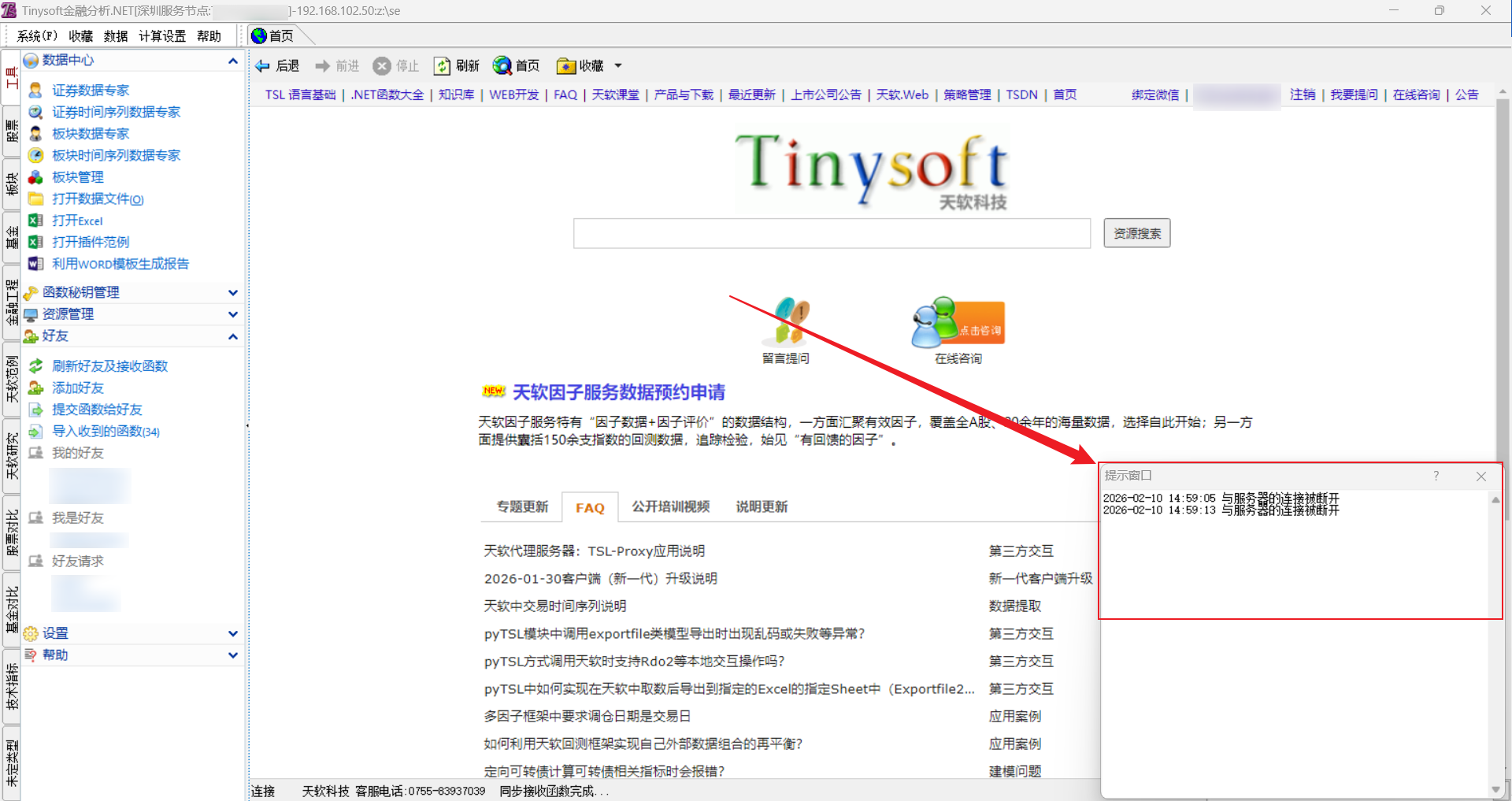Click the 资源搜索 button

(x=1136, y=233)
